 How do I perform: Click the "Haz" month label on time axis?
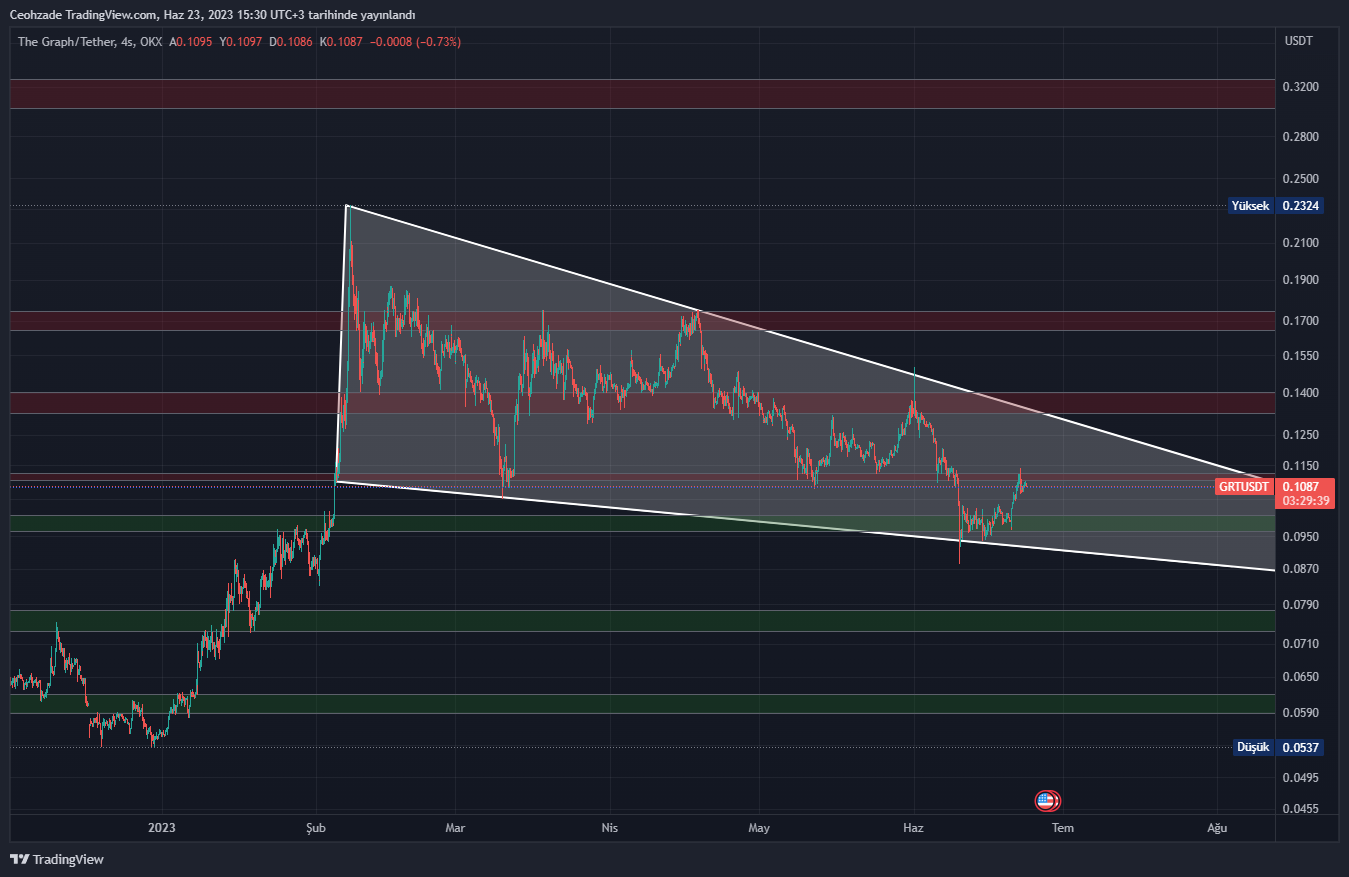coord(913,828)
